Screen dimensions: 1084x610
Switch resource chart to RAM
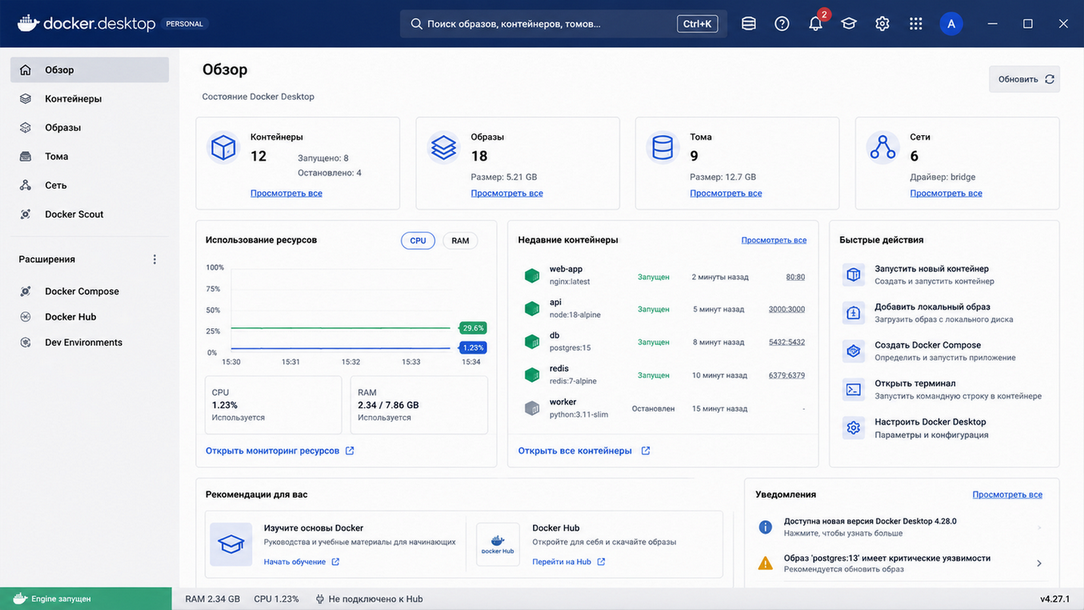(x=460, y=241)
